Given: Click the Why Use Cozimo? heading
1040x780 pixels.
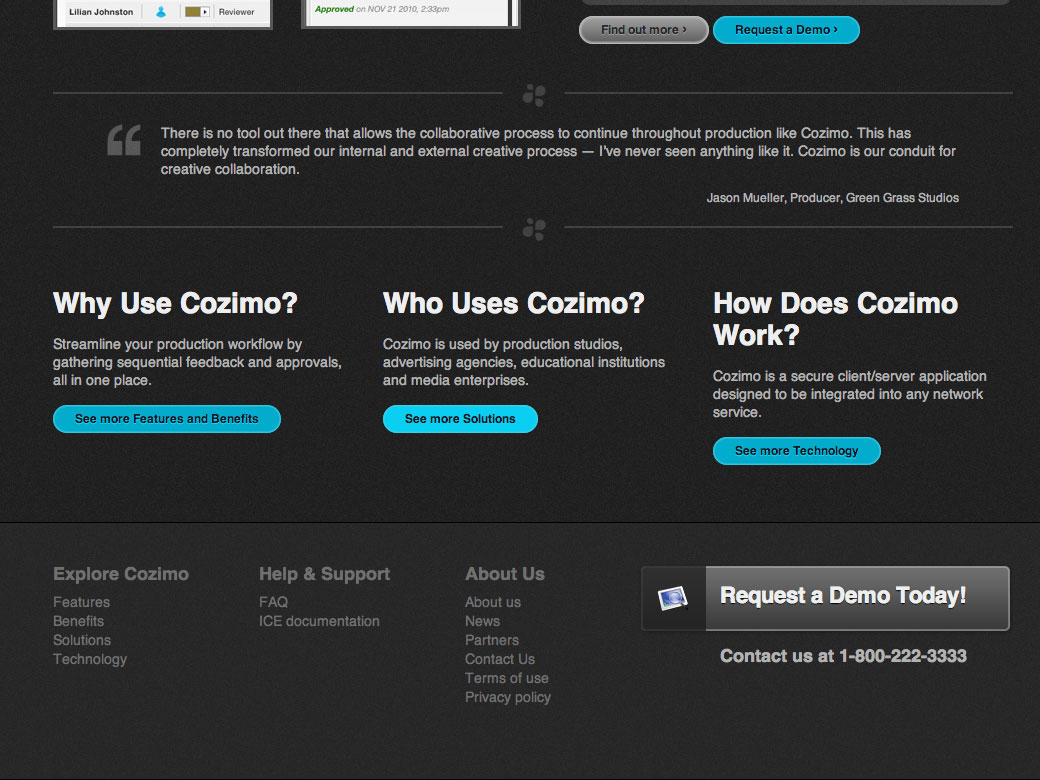Looking at the screenshot, I should click(x=175, y=303).
